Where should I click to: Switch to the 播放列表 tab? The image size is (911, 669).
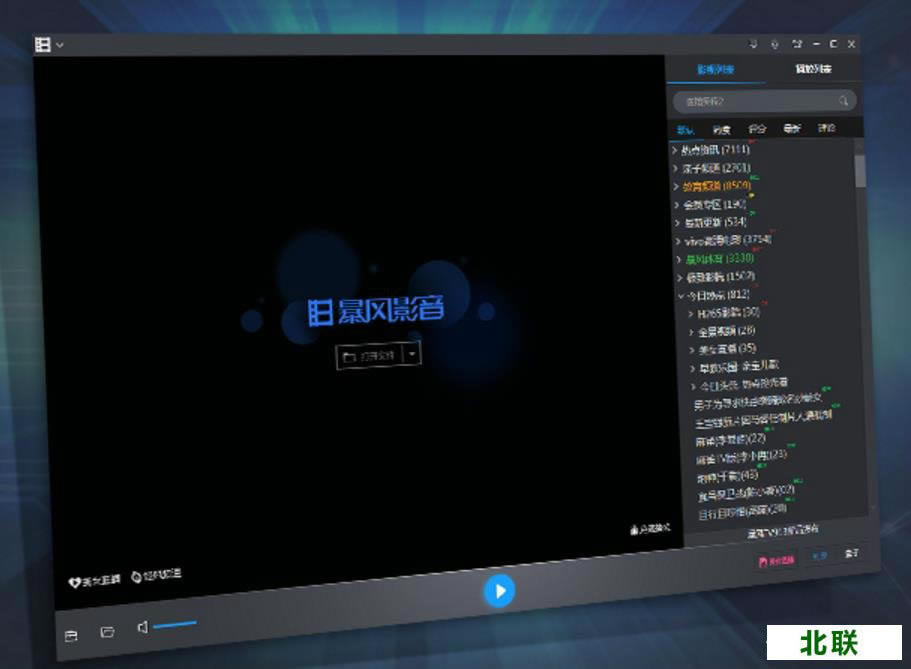812,69
